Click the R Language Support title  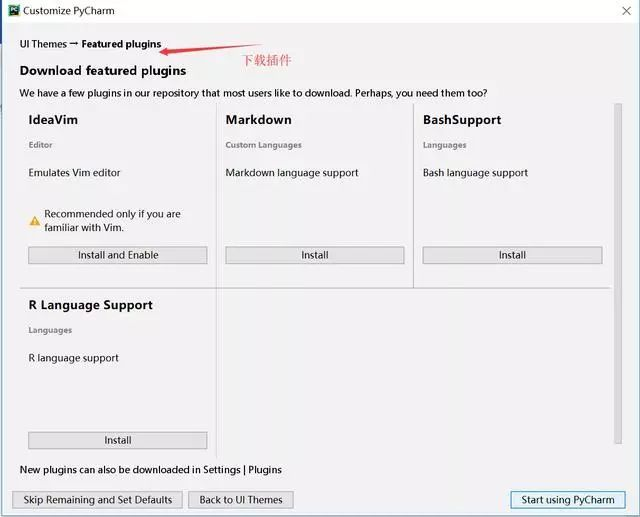(x=91, y=305)
